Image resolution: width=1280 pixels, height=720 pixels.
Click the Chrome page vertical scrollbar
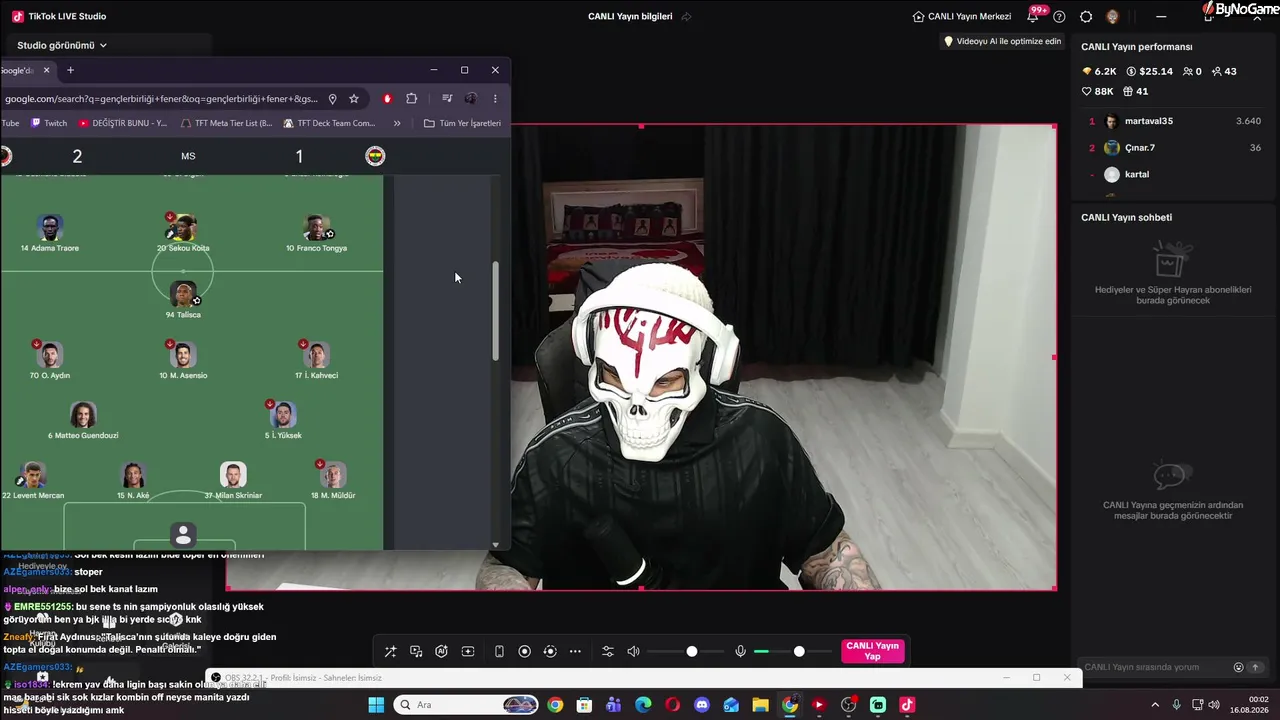pos(496,311)
